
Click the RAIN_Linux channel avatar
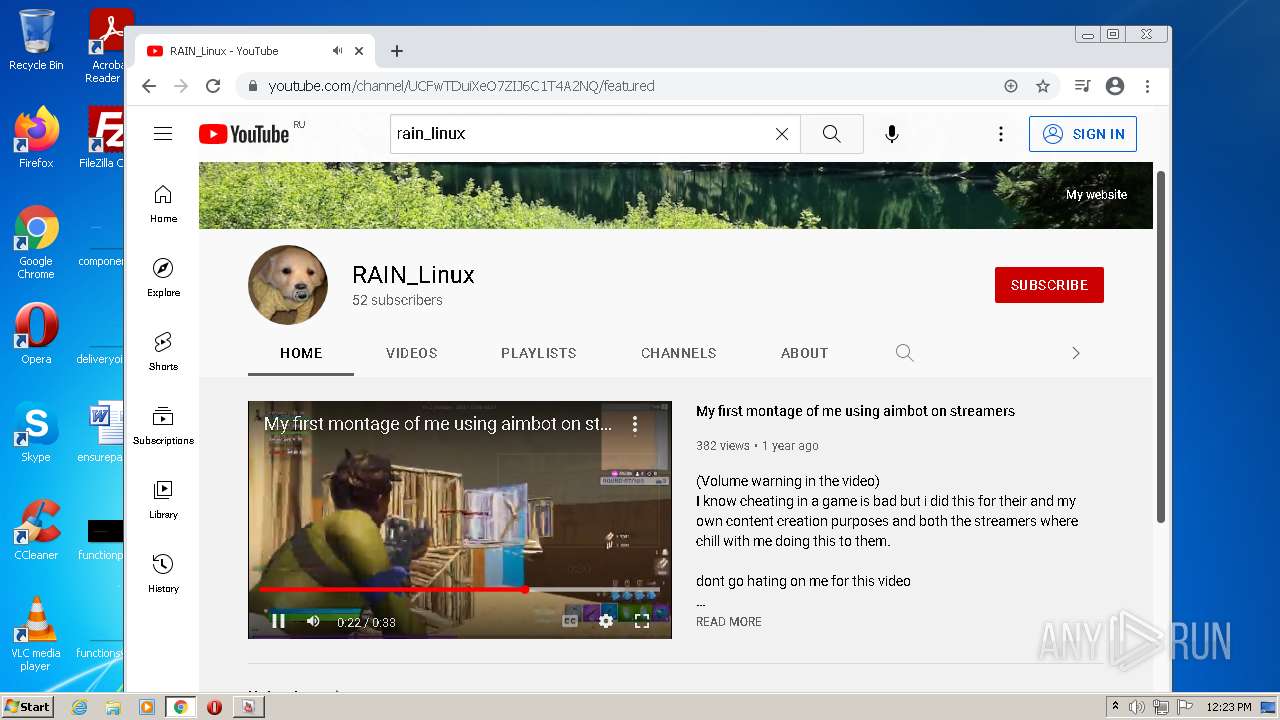(288, 285)
